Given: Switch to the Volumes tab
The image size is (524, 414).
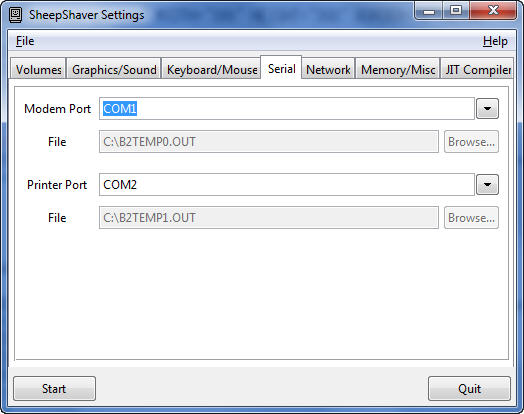Looking at the screenshot, I should coord(38,70).
